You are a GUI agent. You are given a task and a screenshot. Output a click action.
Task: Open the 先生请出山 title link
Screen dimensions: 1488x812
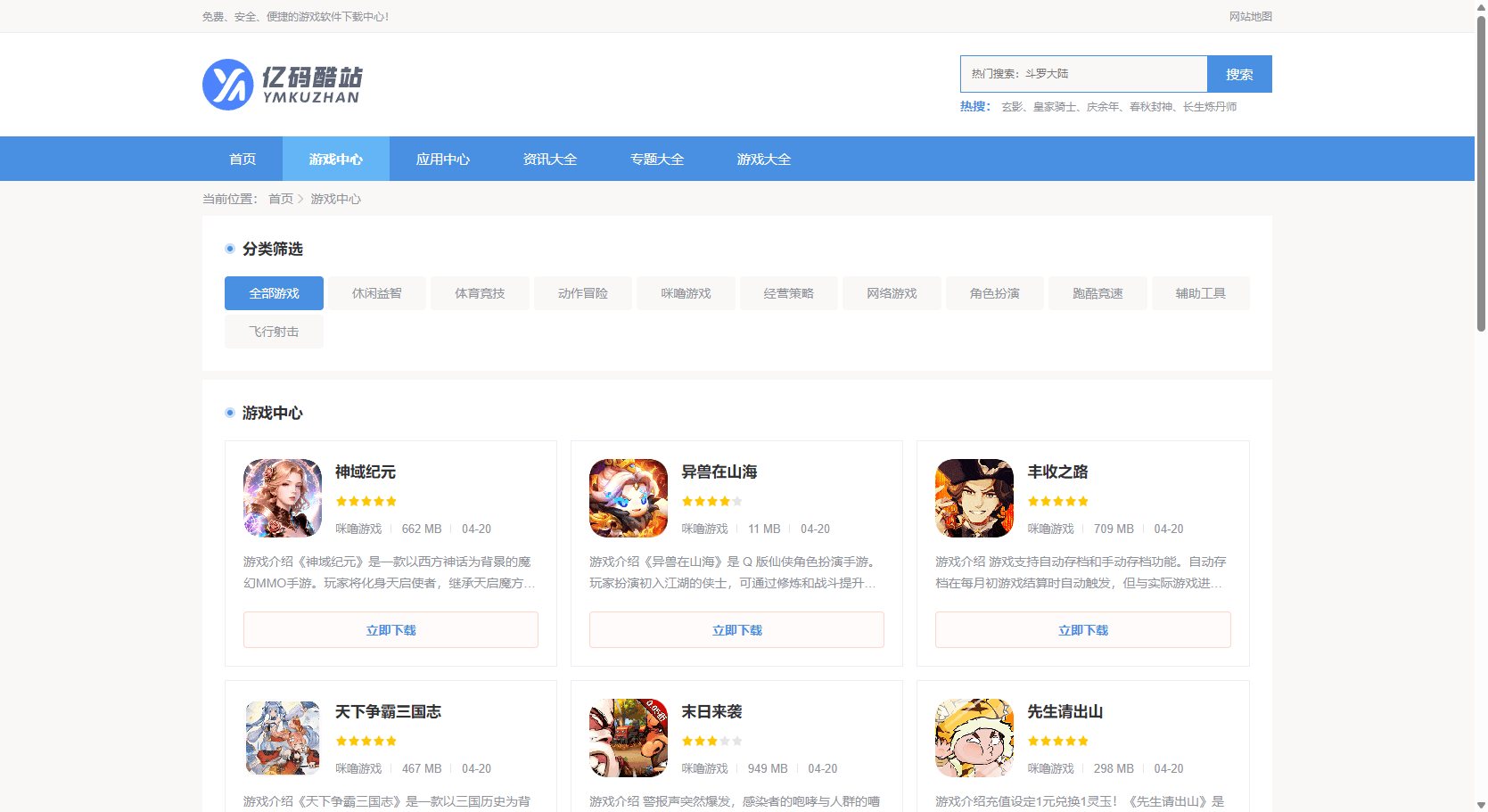[1065, 711]
